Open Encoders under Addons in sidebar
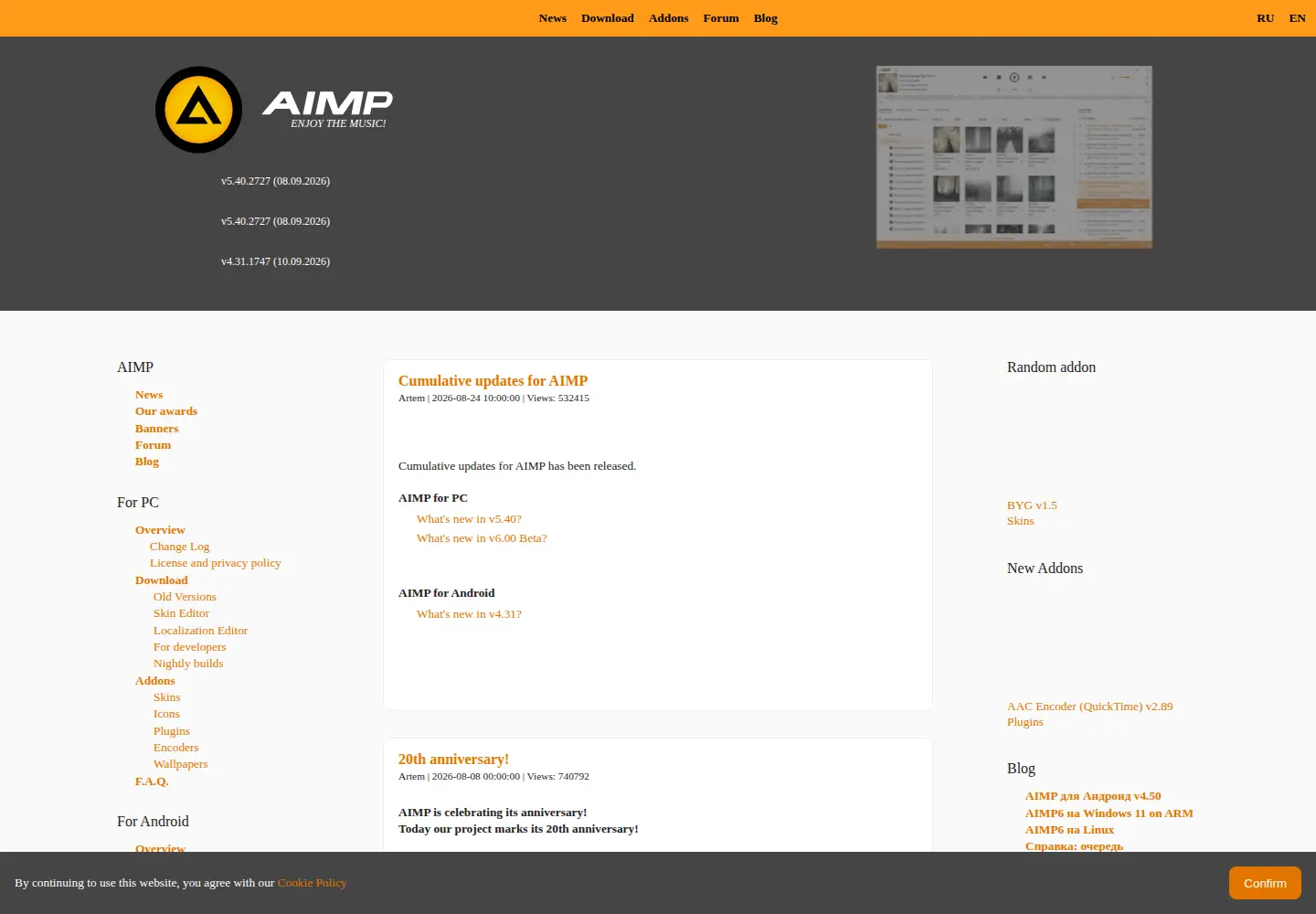Viewport: 1316px width, 914px height. (175, 748)
